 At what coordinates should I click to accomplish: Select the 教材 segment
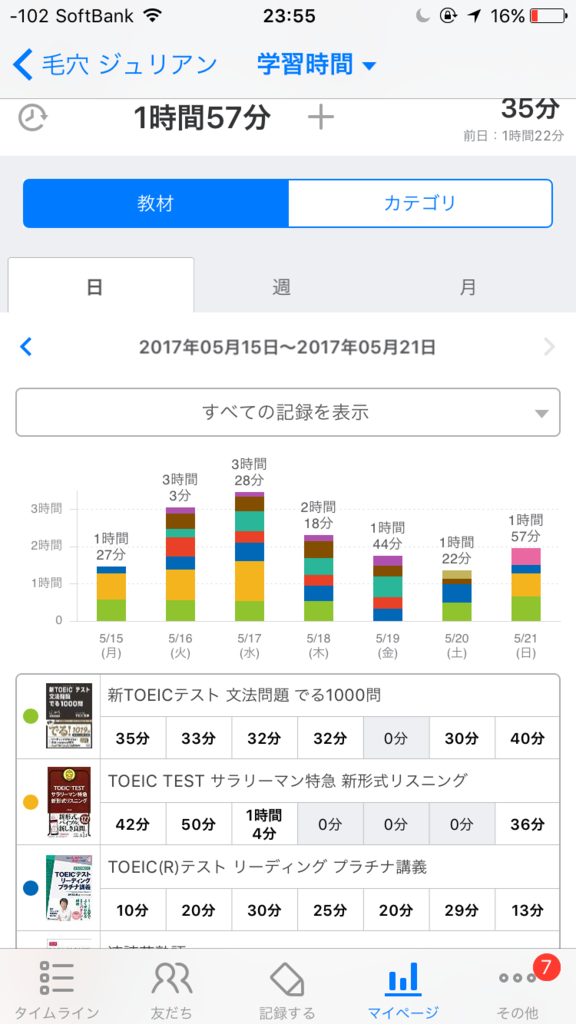coord(155,203)
